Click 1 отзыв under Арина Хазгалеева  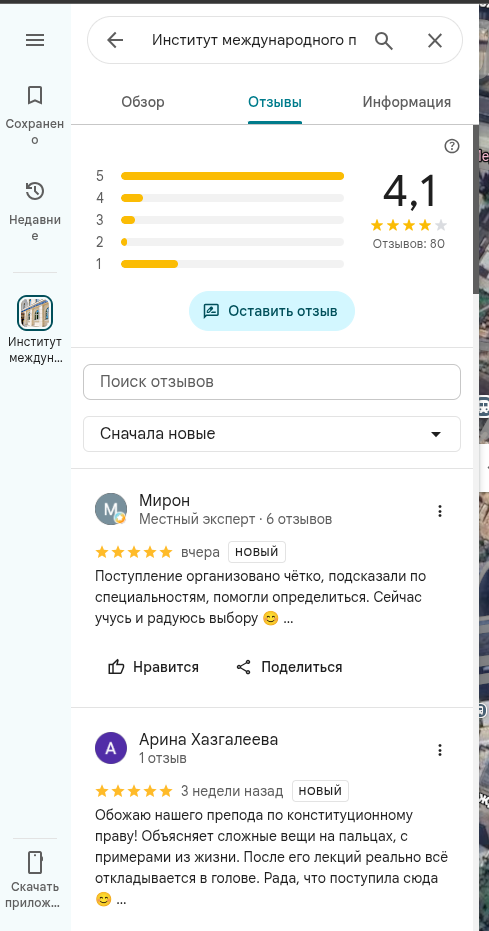tap(163, 758)
